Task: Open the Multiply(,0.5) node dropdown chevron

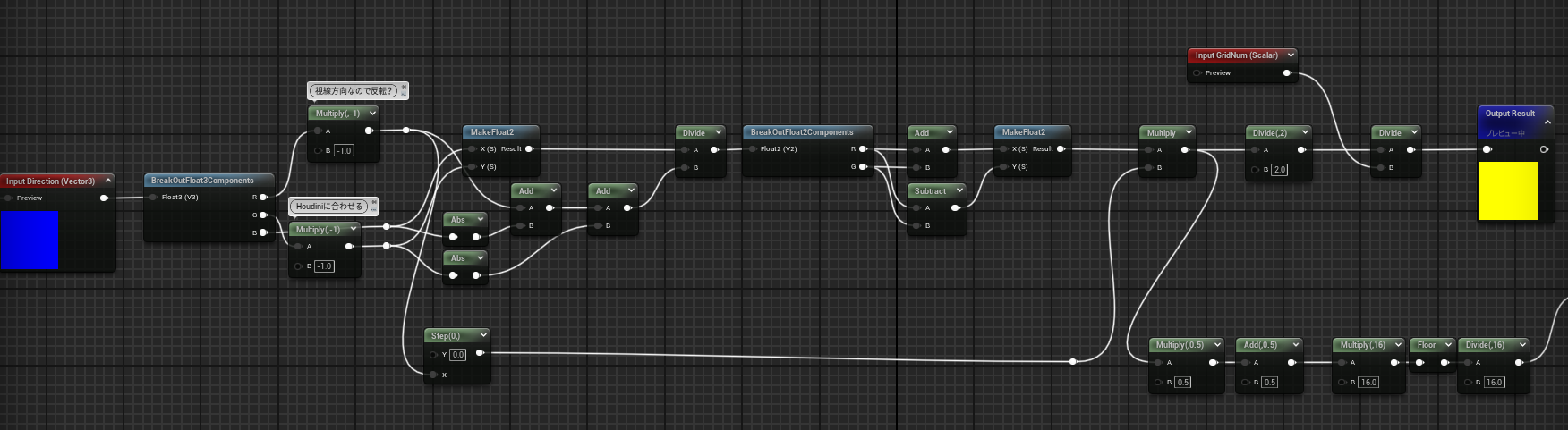Action: click(1217, 344)
